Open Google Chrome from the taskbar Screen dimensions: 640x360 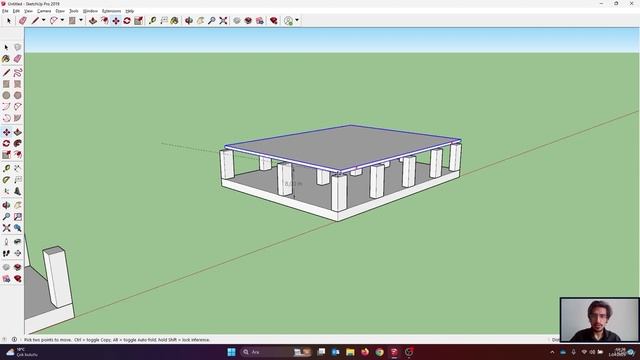[x=380, y=352]
